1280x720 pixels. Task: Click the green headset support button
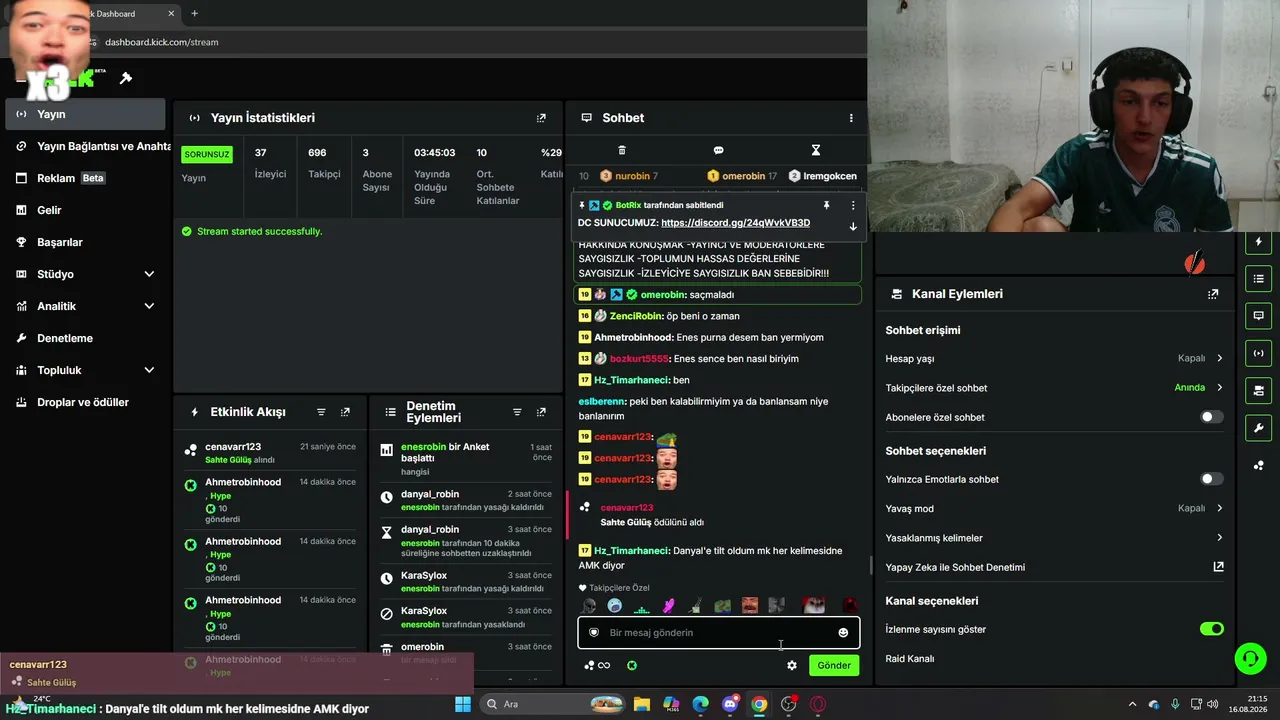1250,658
